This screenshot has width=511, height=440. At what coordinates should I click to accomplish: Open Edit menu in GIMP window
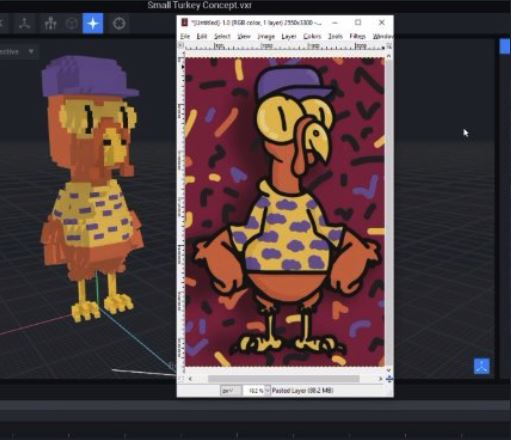(x=202, y=36)
